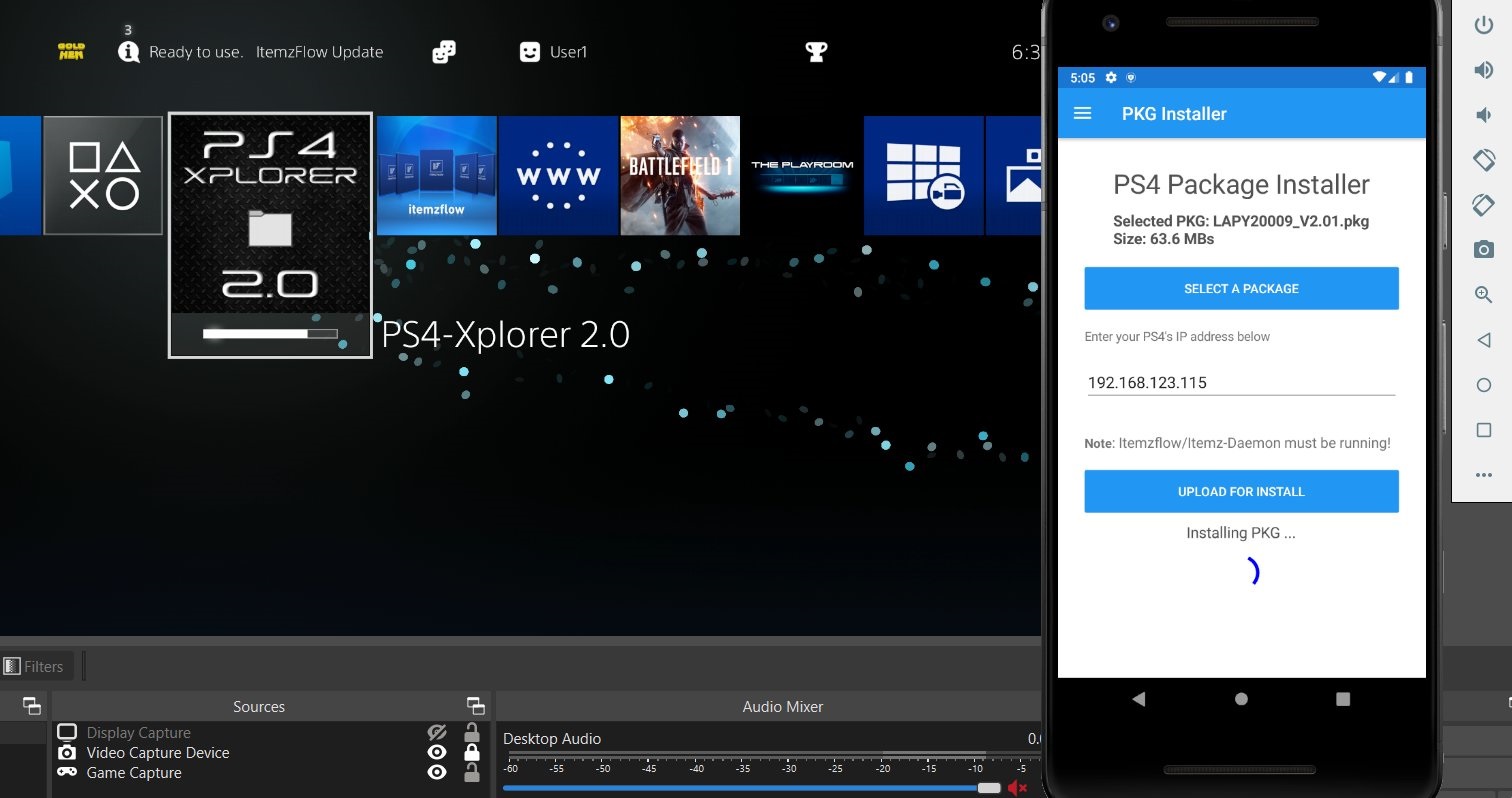Open Filters for the selected source

coord(35,666)
